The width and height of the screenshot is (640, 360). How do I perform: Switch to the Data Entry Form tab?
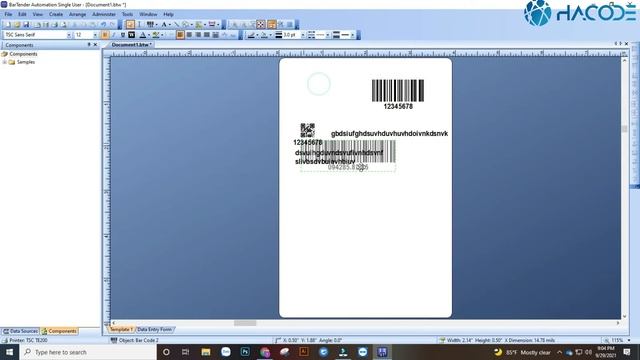[154, 329]
